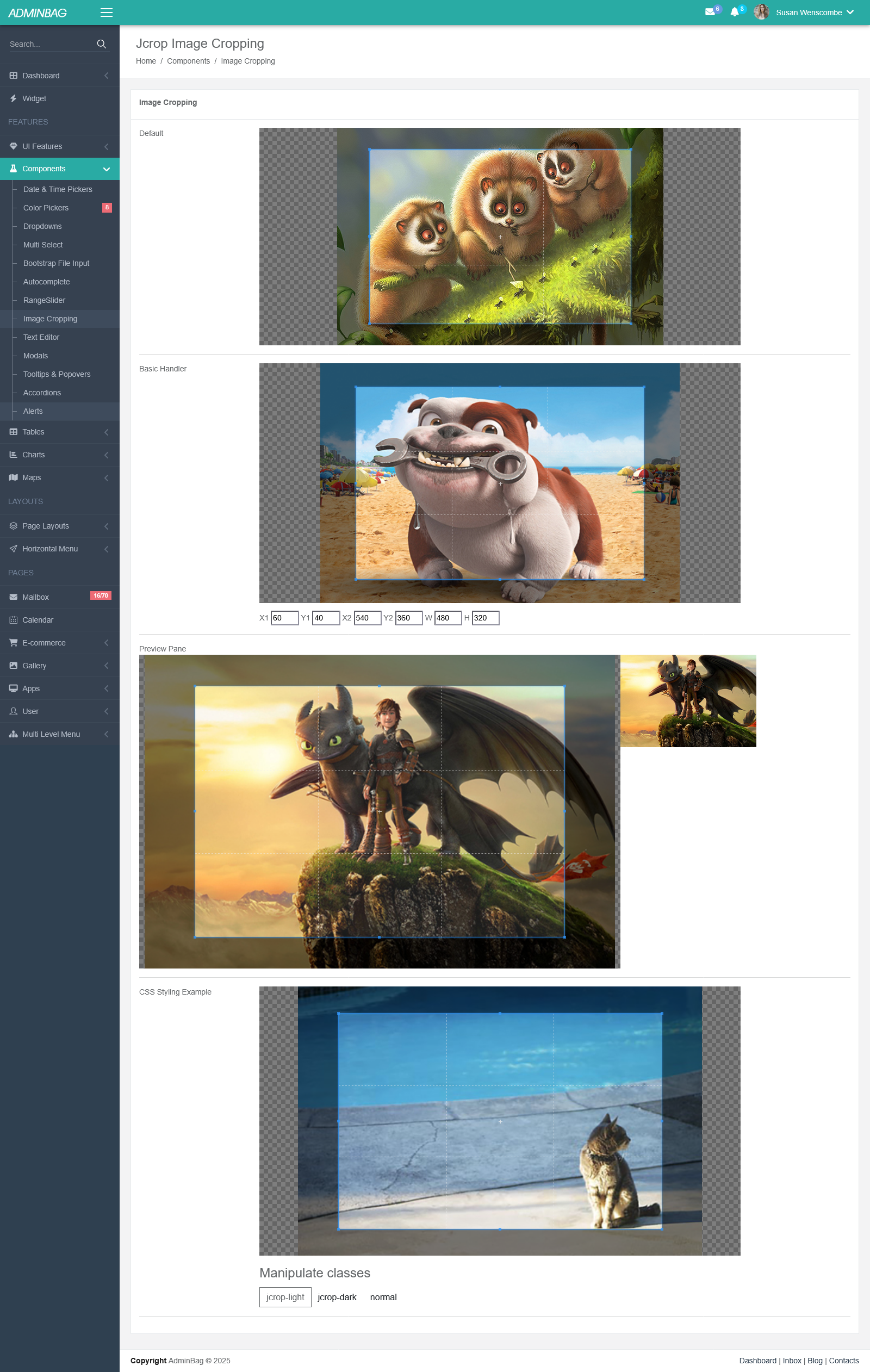Apply the normal class button
Image resolution: width=870 pixels, height=1372 pixels.
[x=383, y=1297]
